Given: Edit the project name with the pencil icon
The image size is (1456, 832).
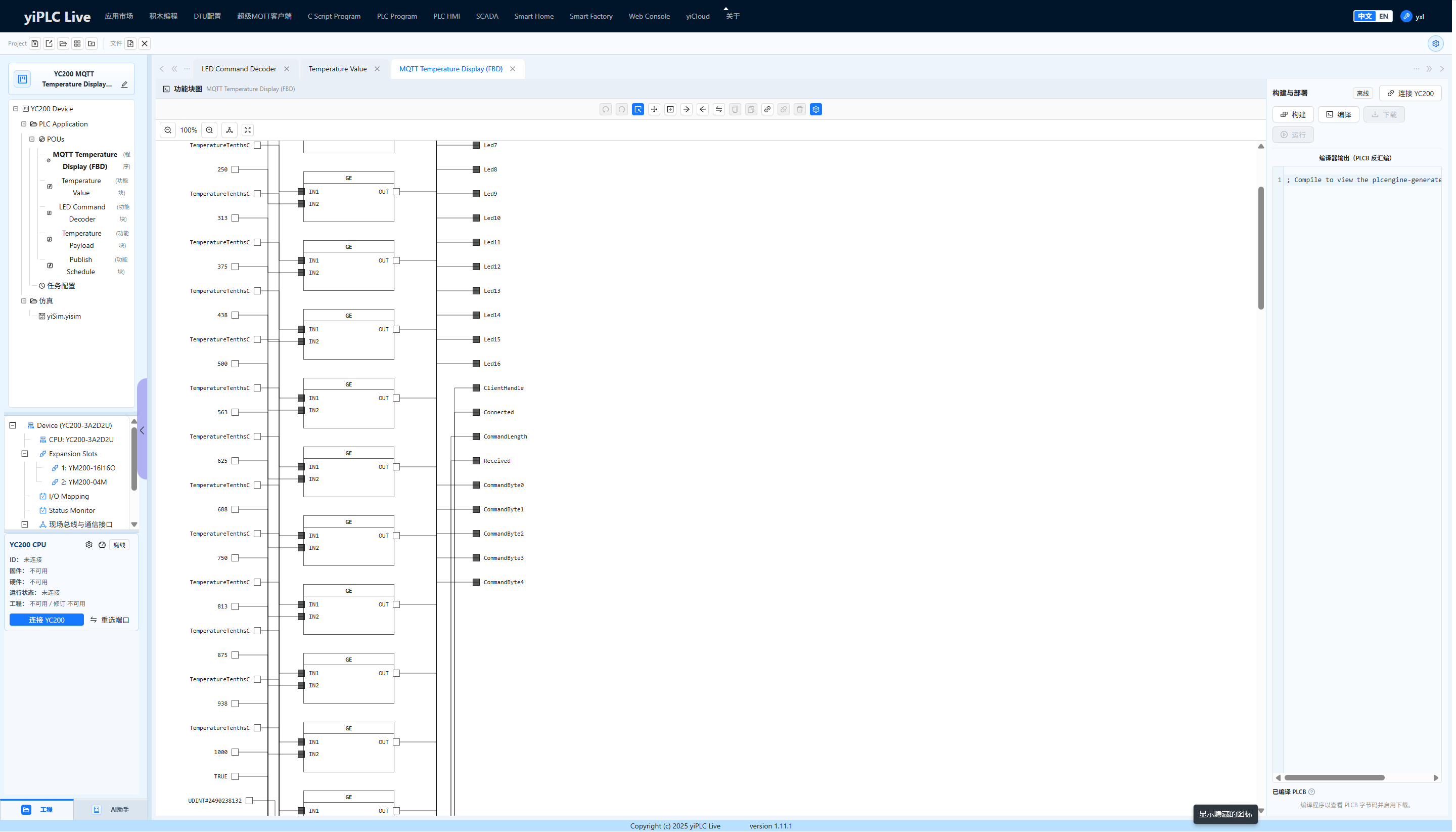Looking at the screenshot, I should [124, 84].
